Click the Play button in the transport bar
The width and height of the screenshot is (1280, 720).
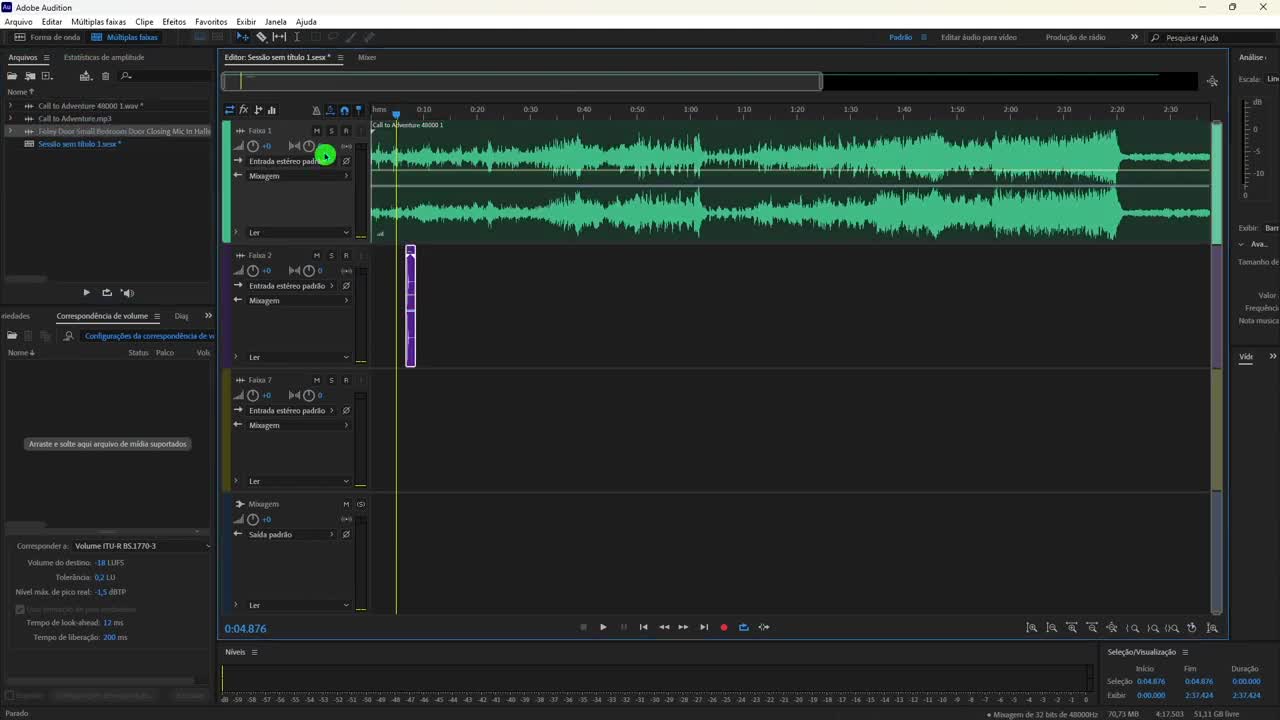603,627
